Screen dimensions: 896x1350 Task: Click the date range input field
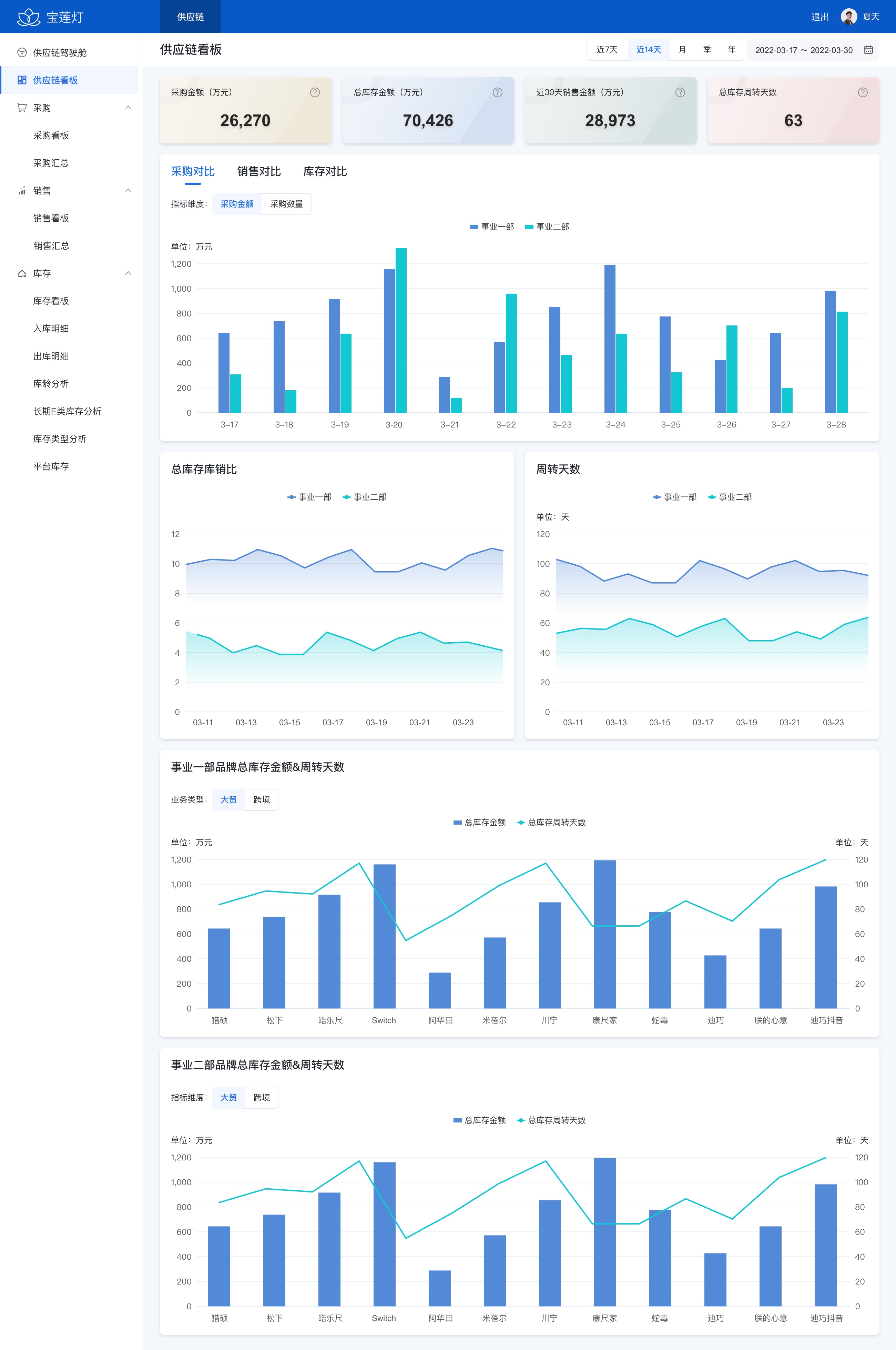pos(813,50)
